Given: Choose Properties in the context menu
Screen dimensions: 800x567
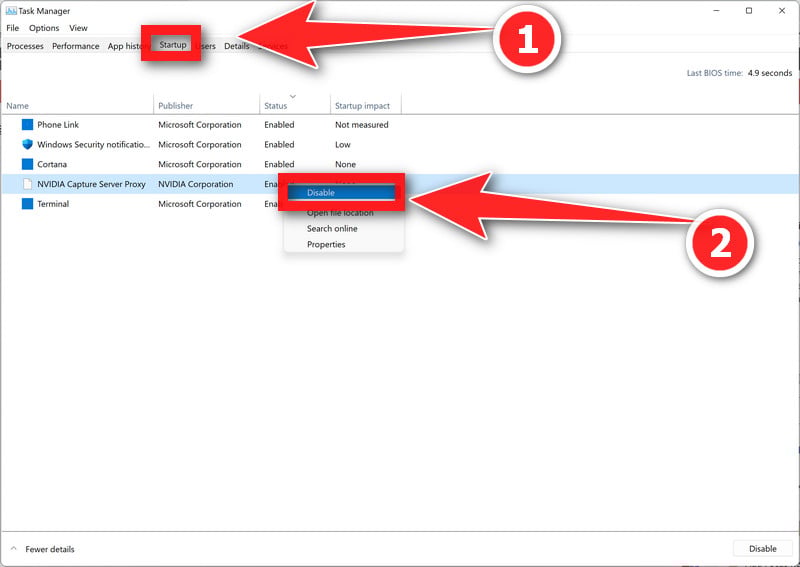Looking at the screenshot, I should click(x=326, y=244).
